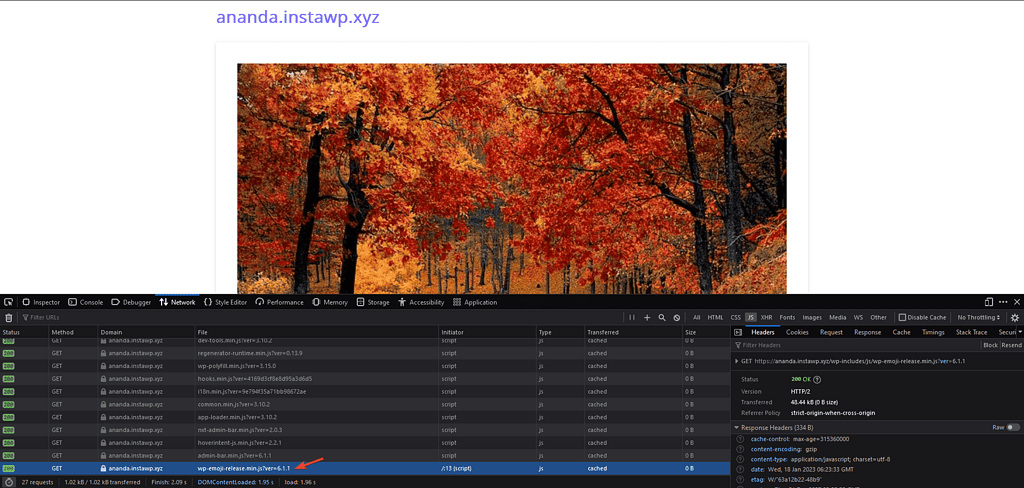The width and height of the screenshot is (1024, 488).
Task: Click the element picker icon
Action: [9, 302]
